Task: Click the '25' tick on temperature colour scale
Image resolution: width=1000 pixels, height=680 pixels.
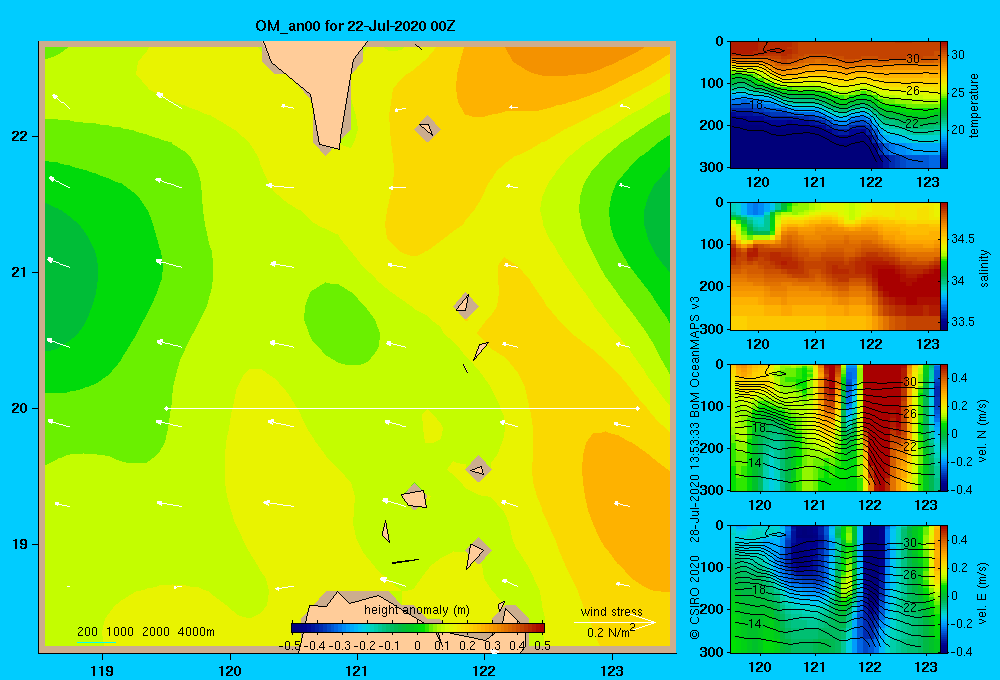Action: 958,92
